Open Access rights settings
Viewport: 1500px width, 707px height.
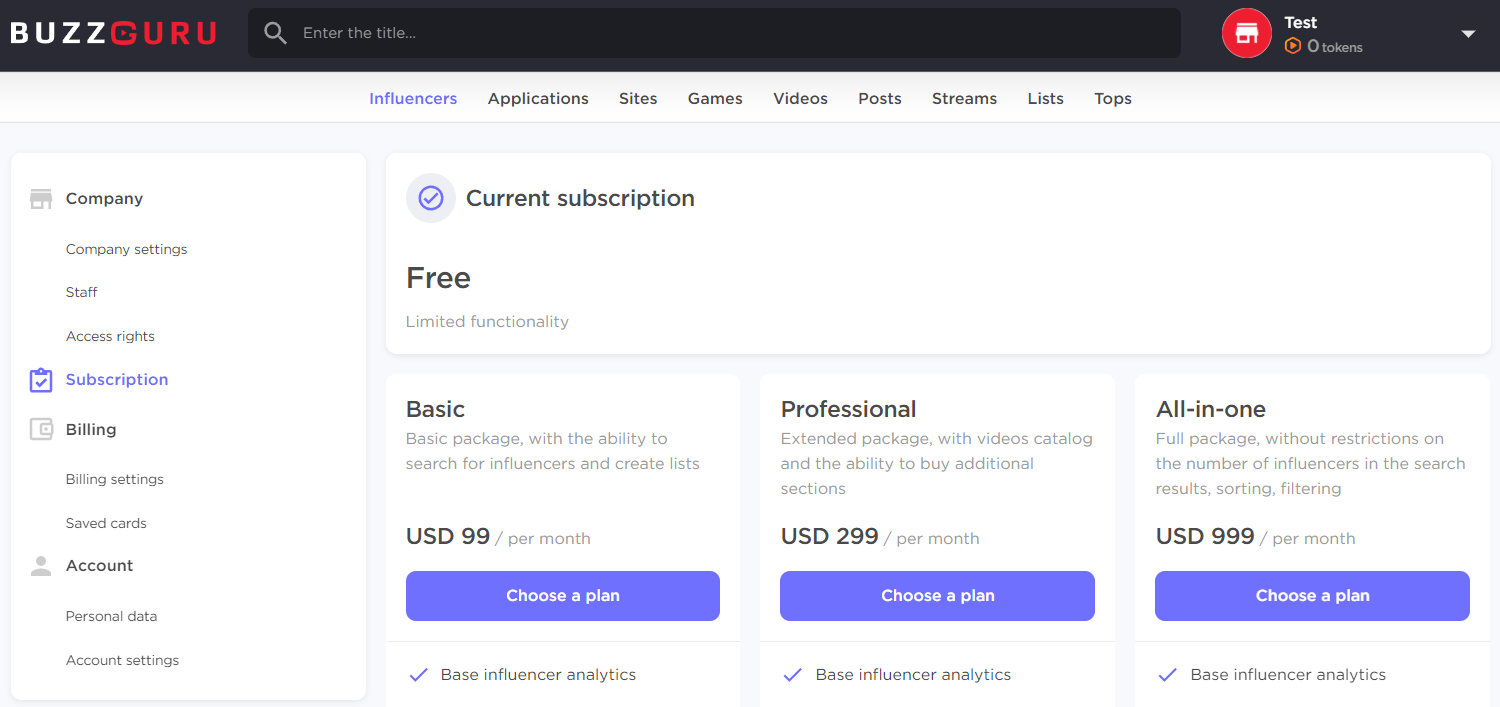(x=110, y=336)
